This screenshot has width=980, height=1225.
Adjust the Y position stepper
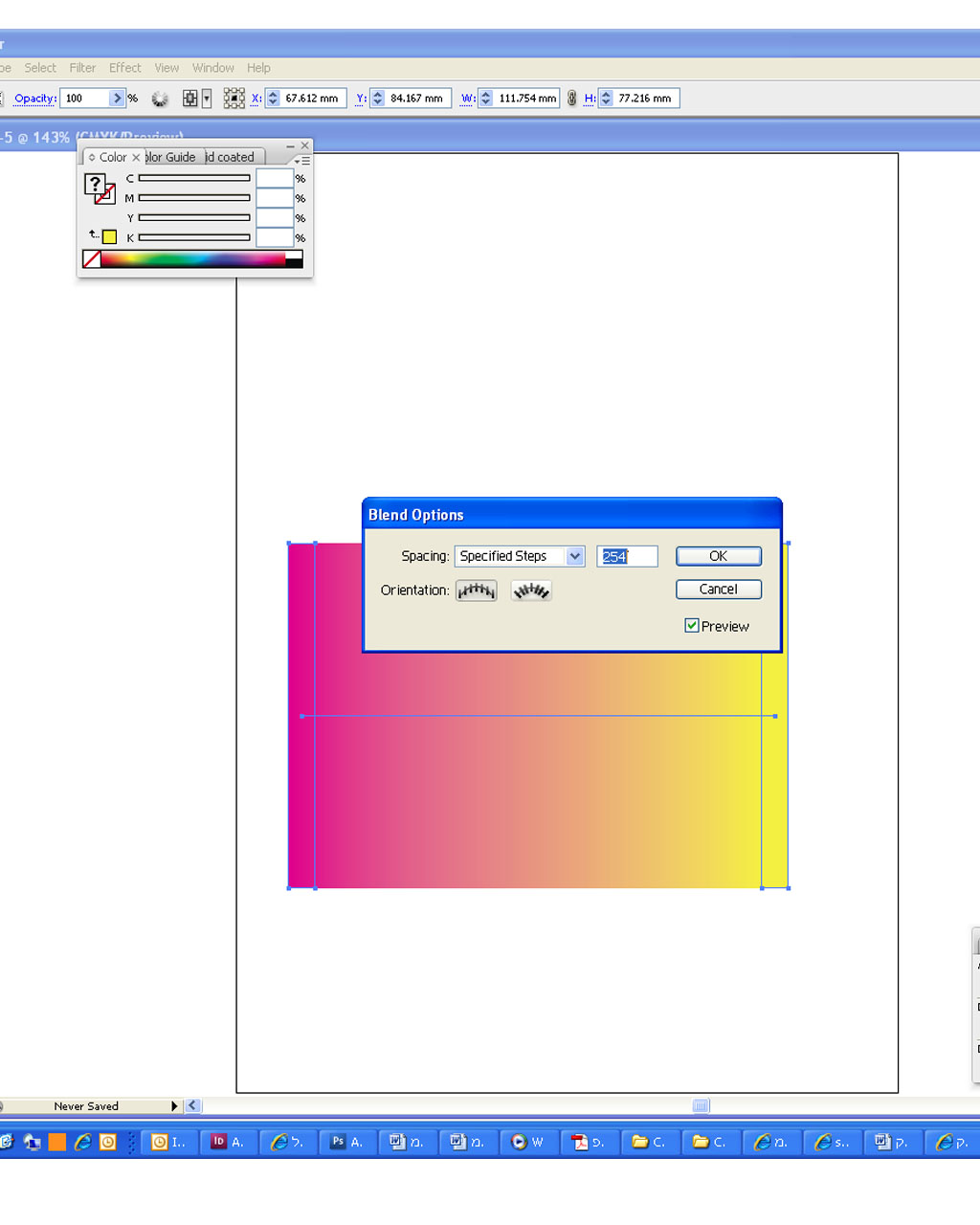378,99
